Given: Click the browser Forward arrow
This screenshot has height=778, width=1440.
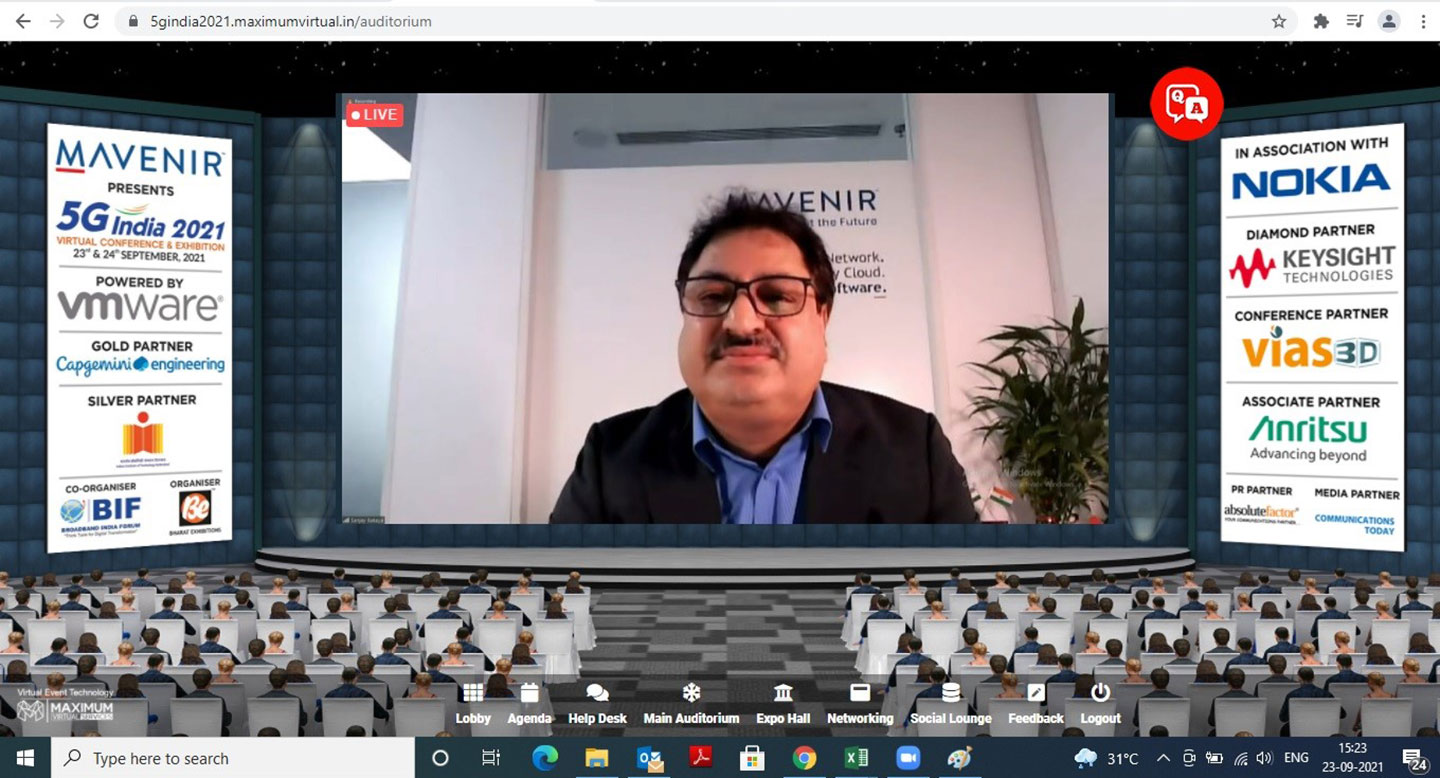Looking at the screenshot, I should point(57,21).
